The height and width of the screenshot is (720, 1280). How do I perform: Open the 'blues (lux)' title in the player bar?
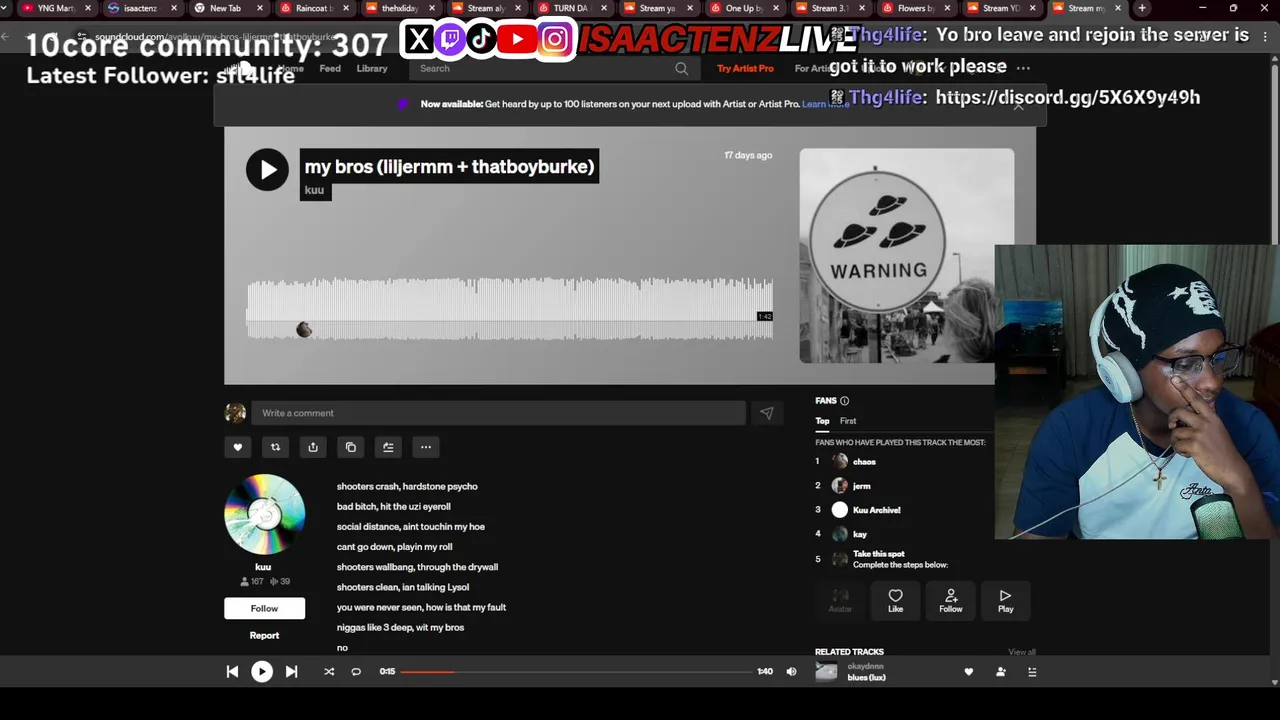[867, 678]
